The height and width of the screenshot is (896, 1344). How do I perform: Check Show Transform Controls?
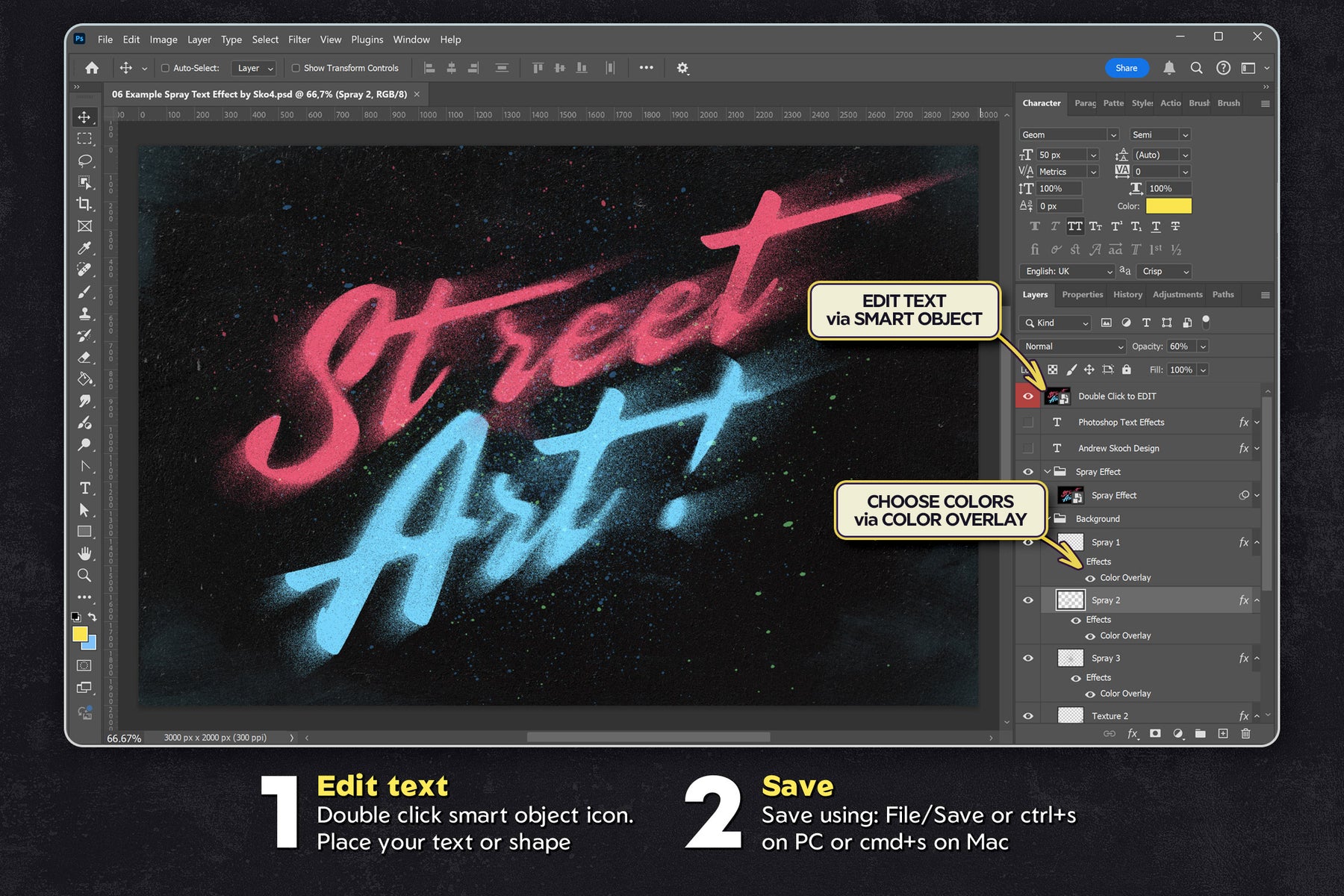click(296, 68)
